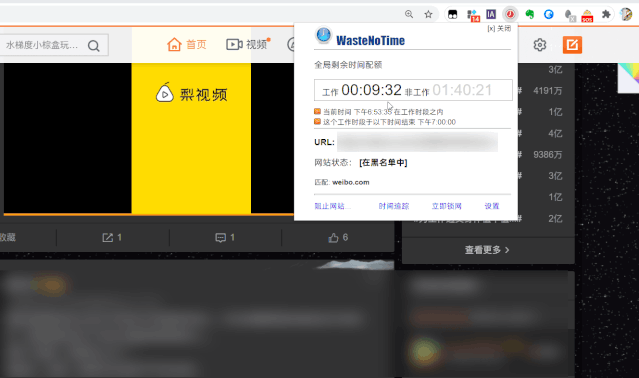Open the extension with the red 14 badge
The height and width of the screenshot is (378, 639).
(x=473, y=15)
